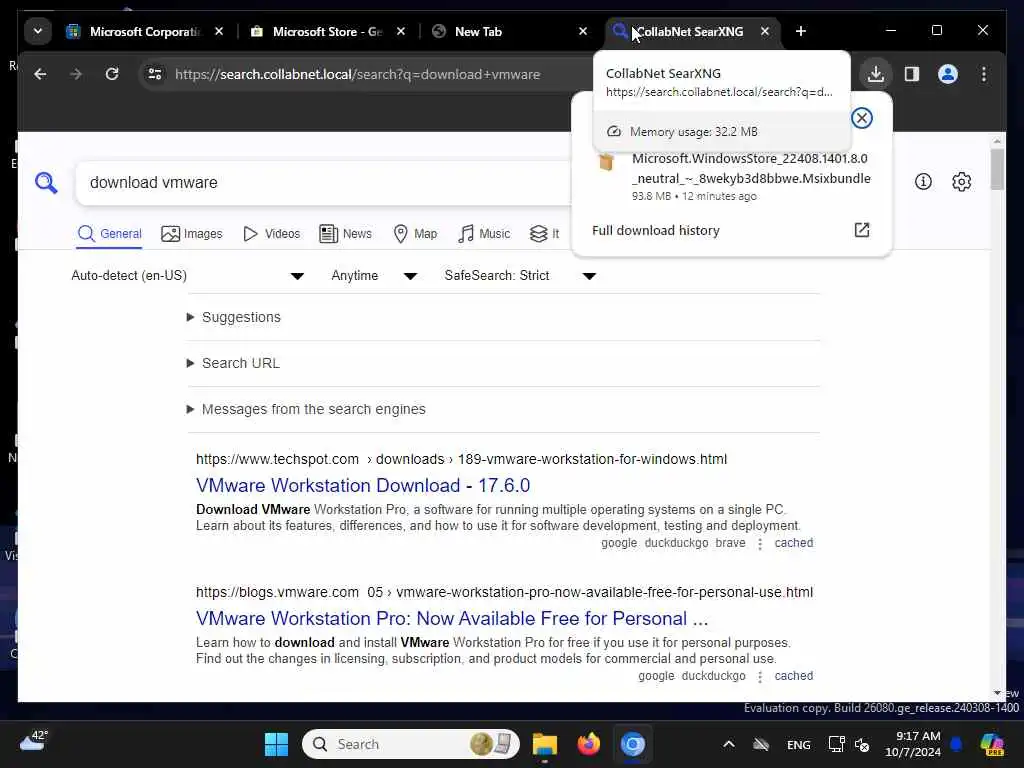Expand Messages from the search engines
The height and width of the screenshot is (768, 1024).
(306, 409)
